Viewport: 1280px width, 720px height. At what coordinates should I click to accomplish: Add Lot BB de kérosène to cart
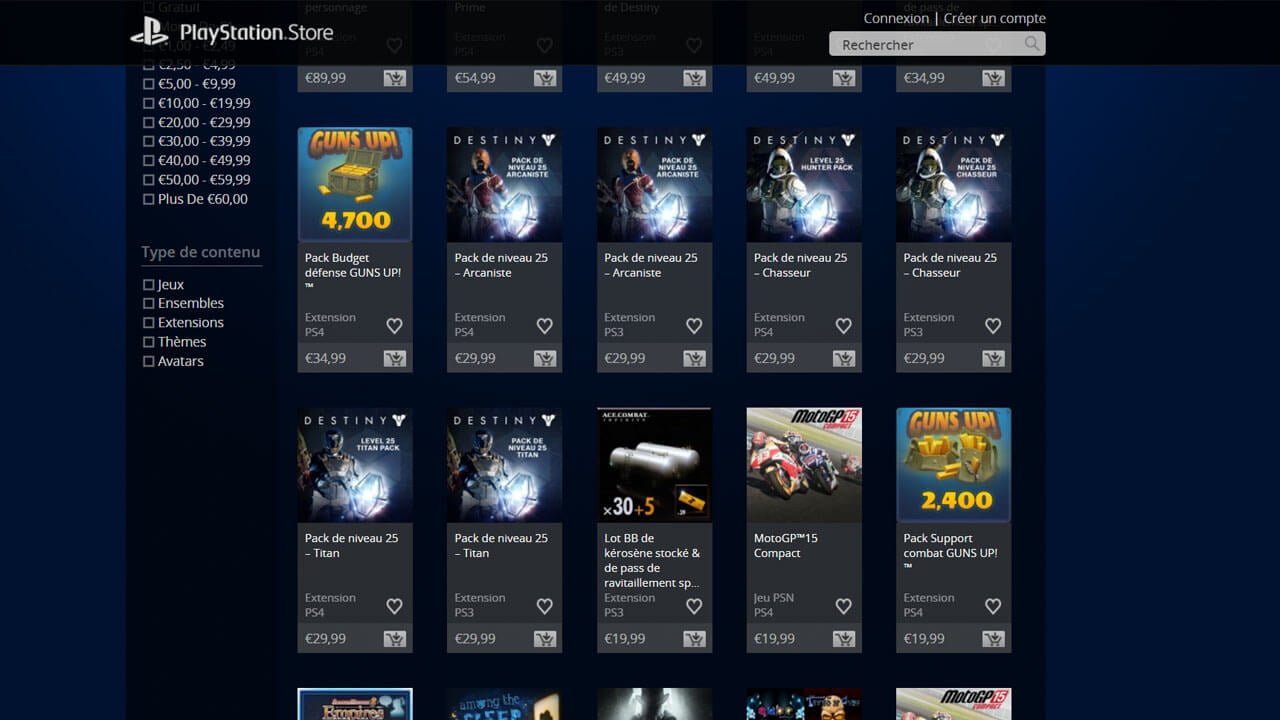[x=694, y=638]
